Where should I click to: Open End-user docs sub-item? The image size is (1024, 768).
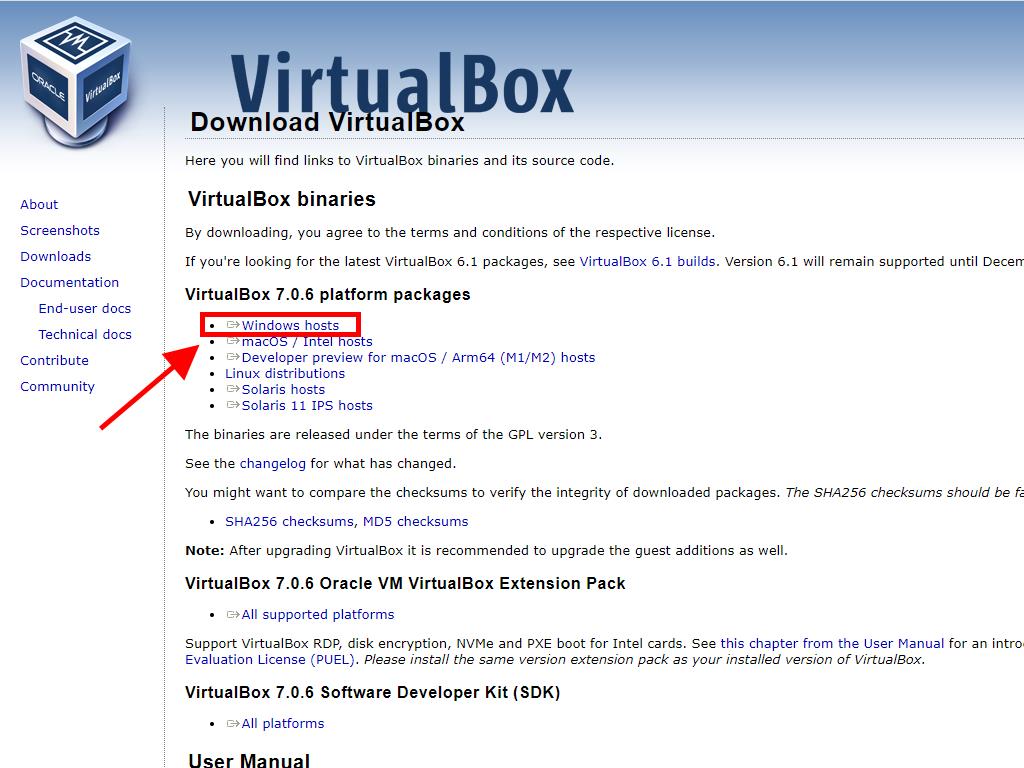pos(85,308)
